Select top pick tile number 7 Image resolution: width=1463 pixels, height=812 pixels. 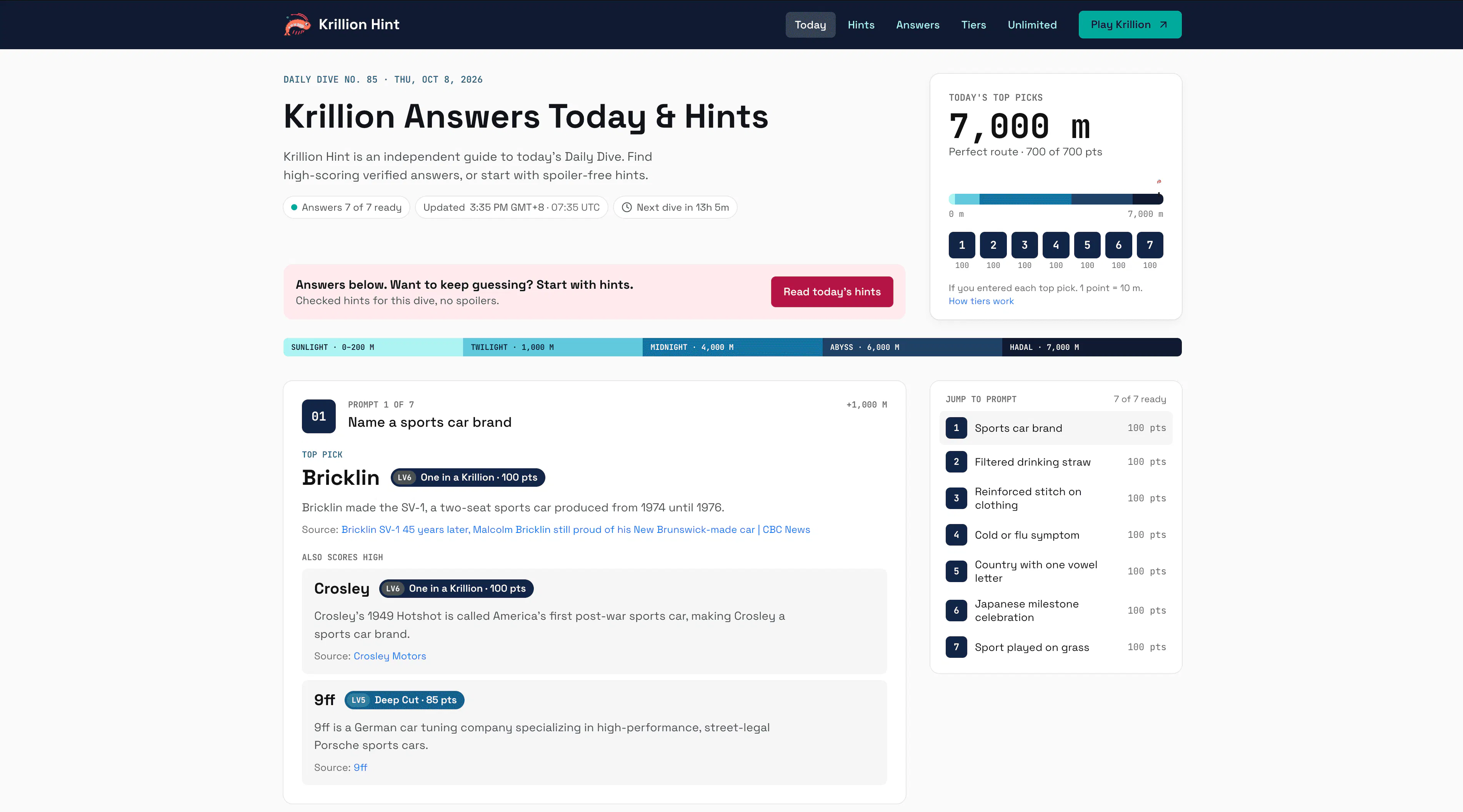1150,245
